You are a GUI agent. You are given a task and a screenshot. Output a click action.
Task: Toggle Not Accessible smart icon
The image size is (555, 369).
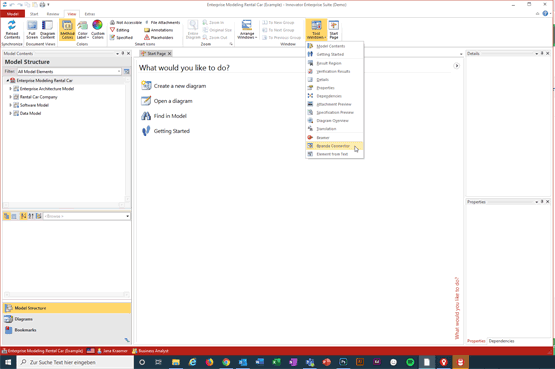126,22
